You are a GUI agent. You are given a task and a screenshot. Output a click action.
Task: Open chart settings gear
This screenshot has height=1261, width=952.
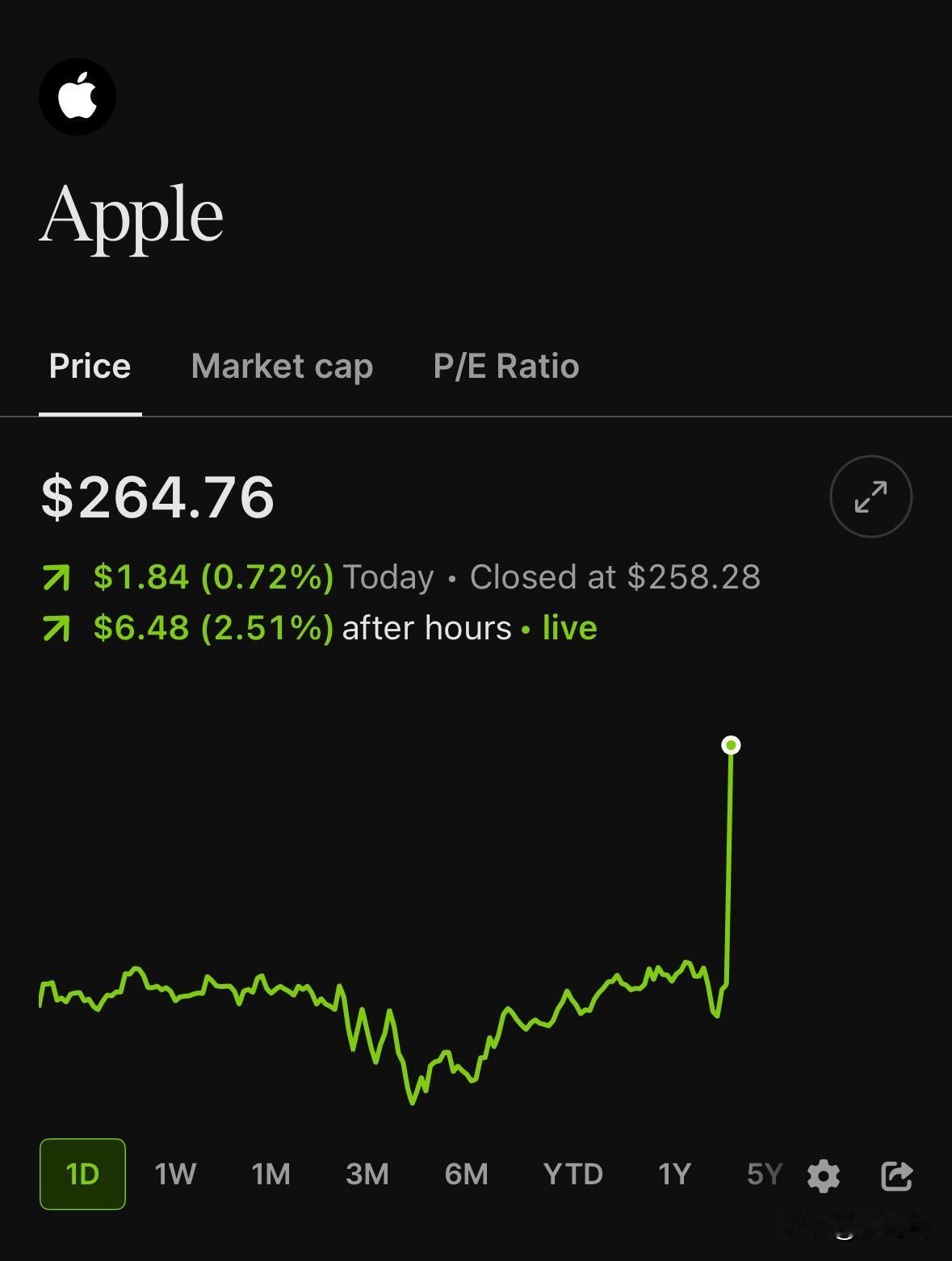coord(823,1175)
